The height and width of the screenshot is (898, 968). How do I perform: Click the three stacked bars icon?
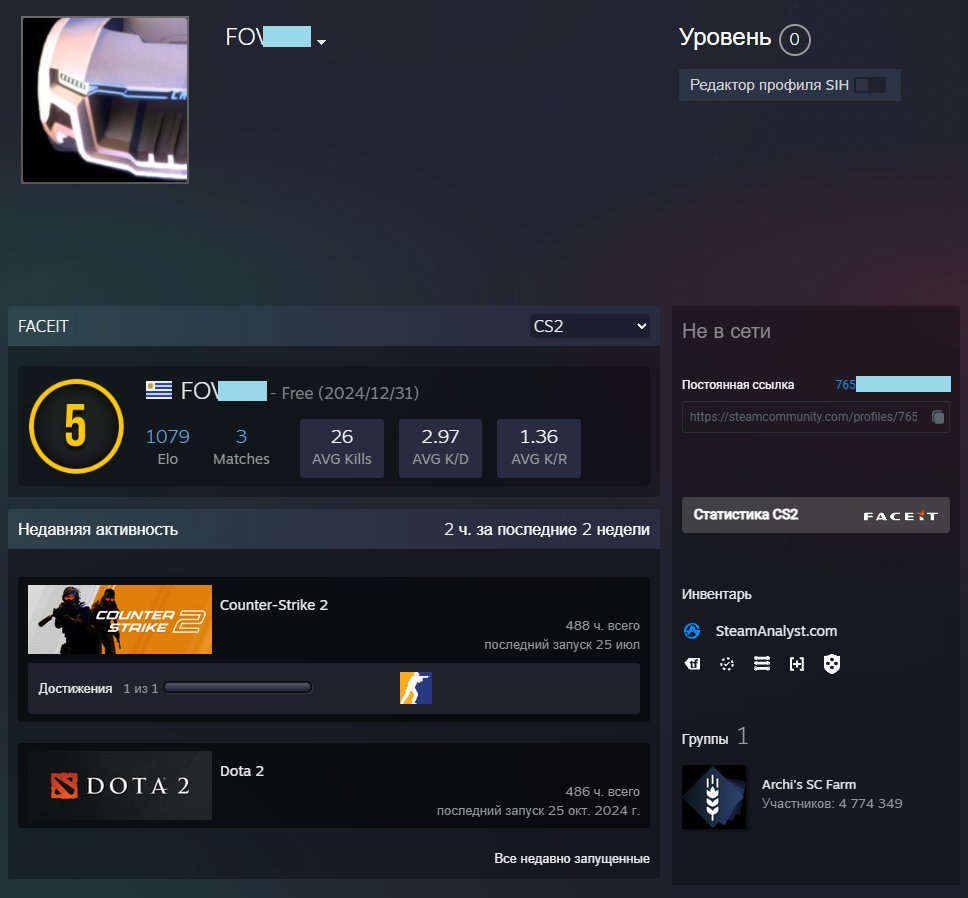click(x=762, y=664)
